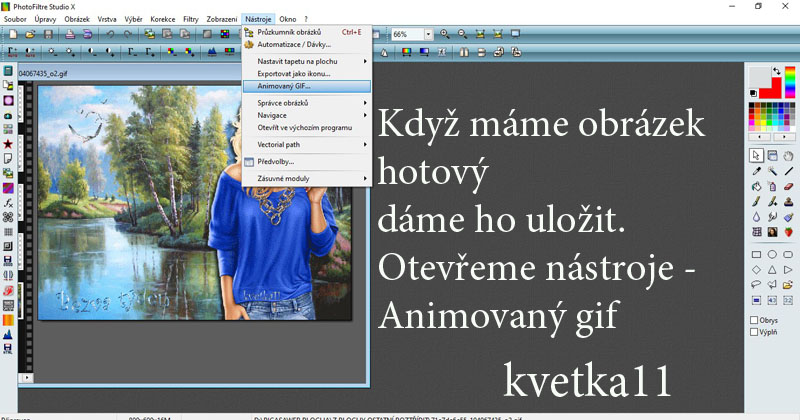Select the Eyedropper pipette tool
The height and width of the screenshot is (420, 800).
[756, 171]
